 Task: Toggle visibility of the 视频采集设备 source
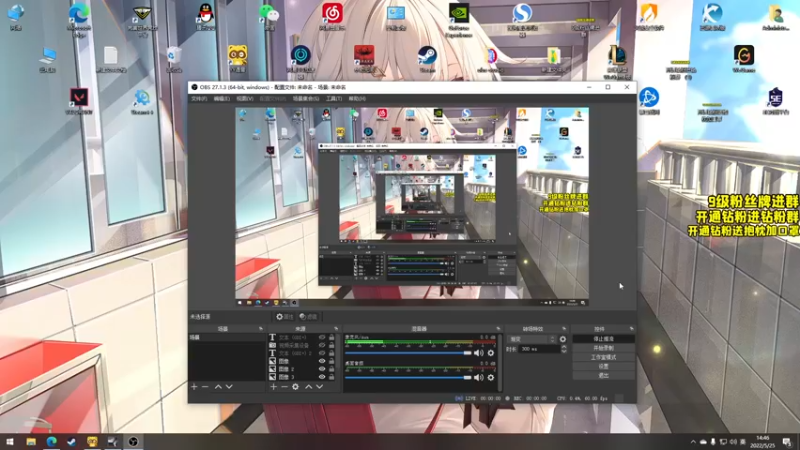pyautogui.click(x=322, y=345)
